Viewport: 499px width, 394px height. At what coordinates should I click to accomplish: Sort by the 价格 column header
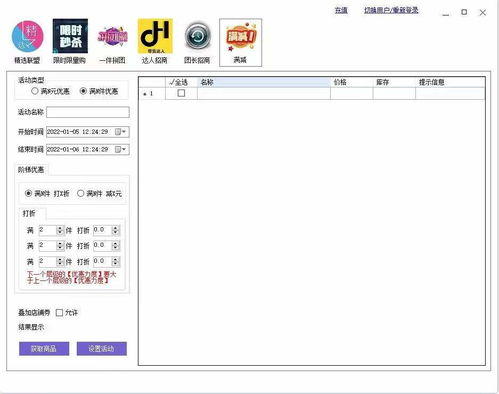352,82
